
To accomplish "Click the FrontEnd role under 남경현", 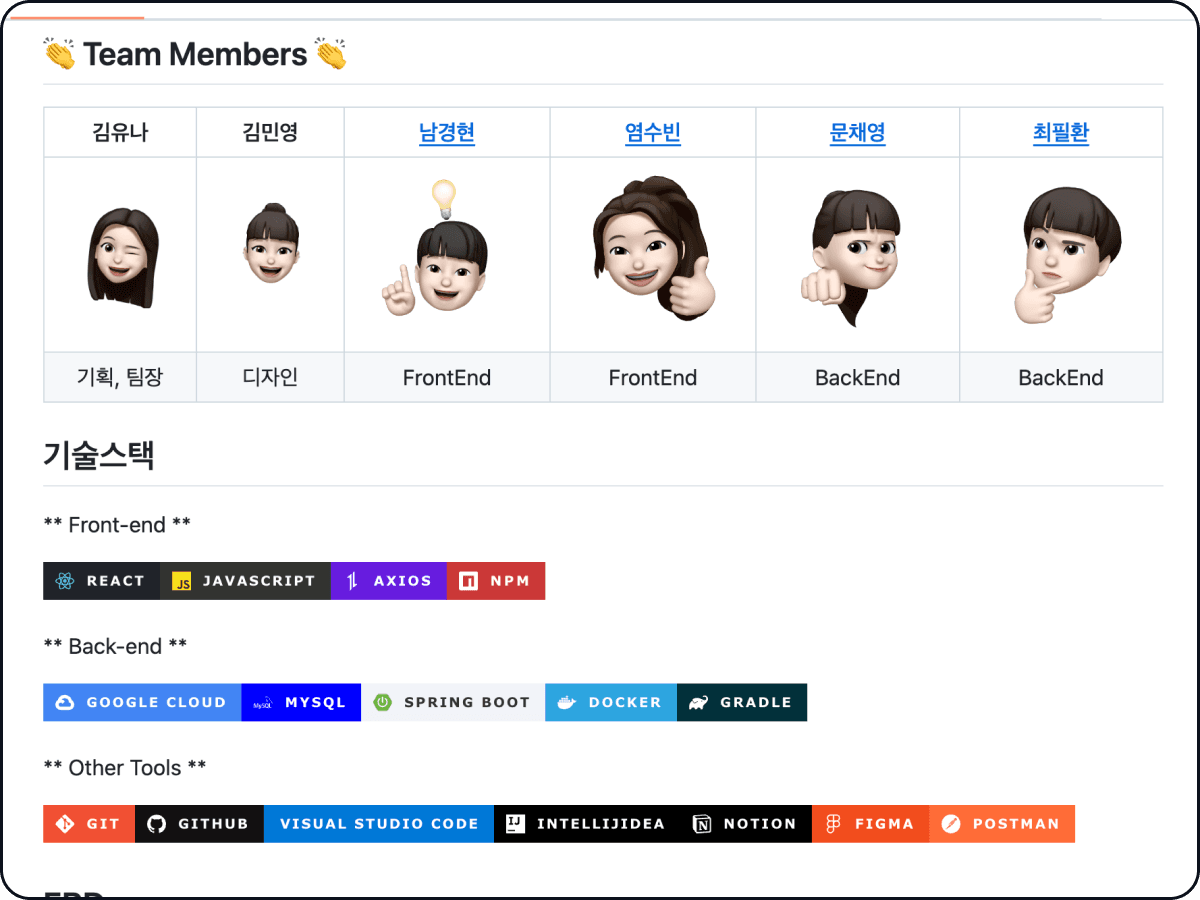I will point(447,378).
